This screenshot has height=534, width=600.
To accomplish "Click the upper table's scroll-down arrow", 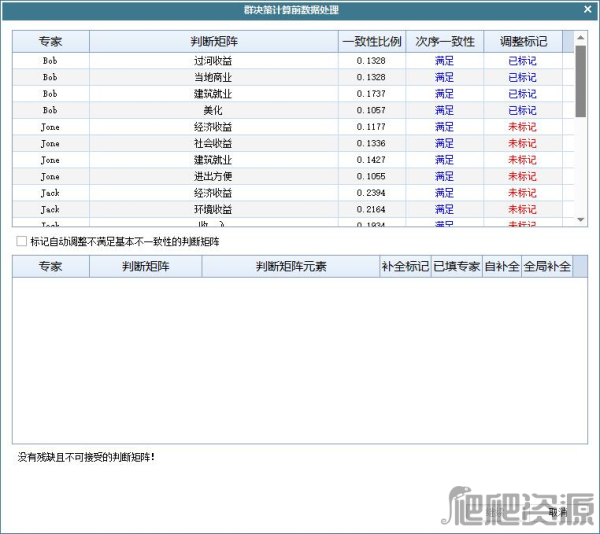I will point(580,219).
